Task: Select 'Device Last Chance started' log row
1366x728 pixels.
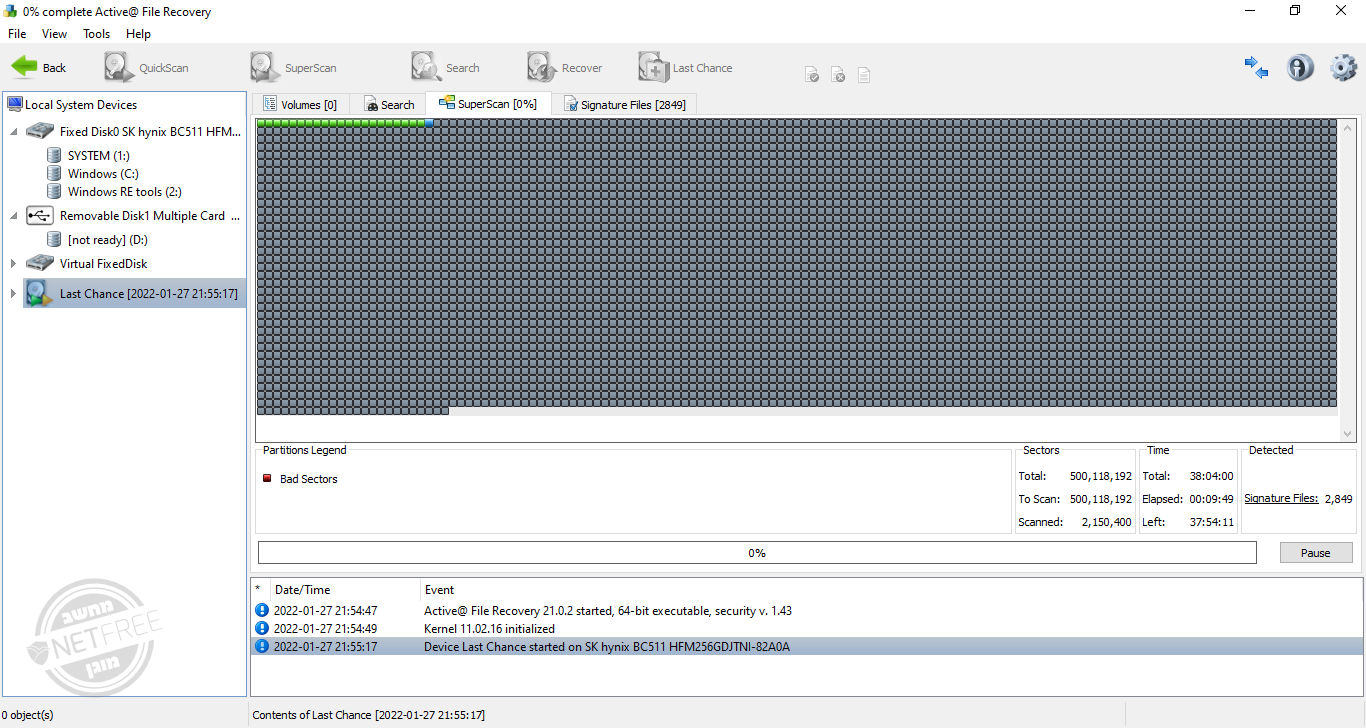Action: tap(806, 646)
